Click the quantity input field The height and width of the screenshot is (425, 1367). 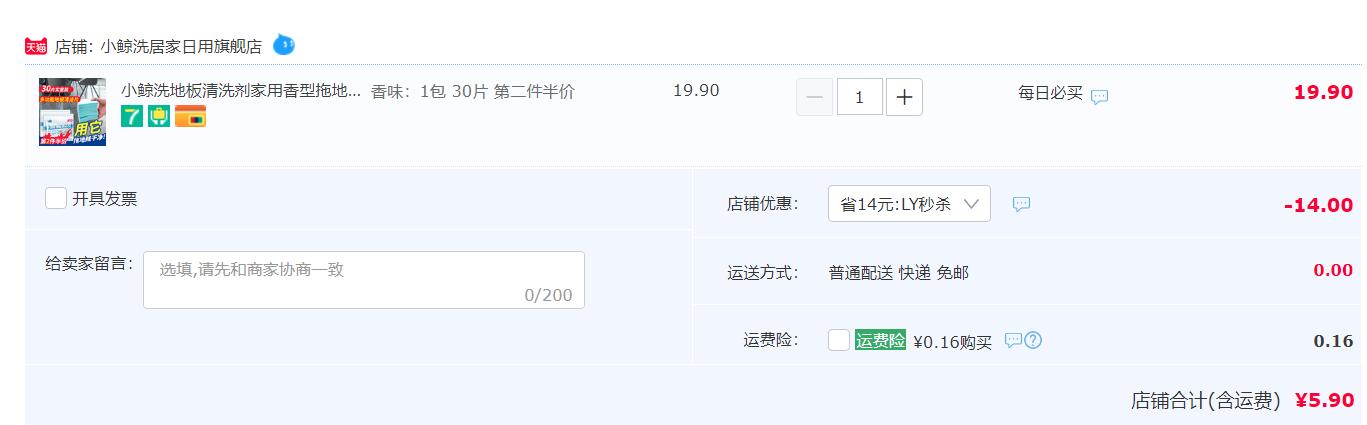click(x=859, y=97)
